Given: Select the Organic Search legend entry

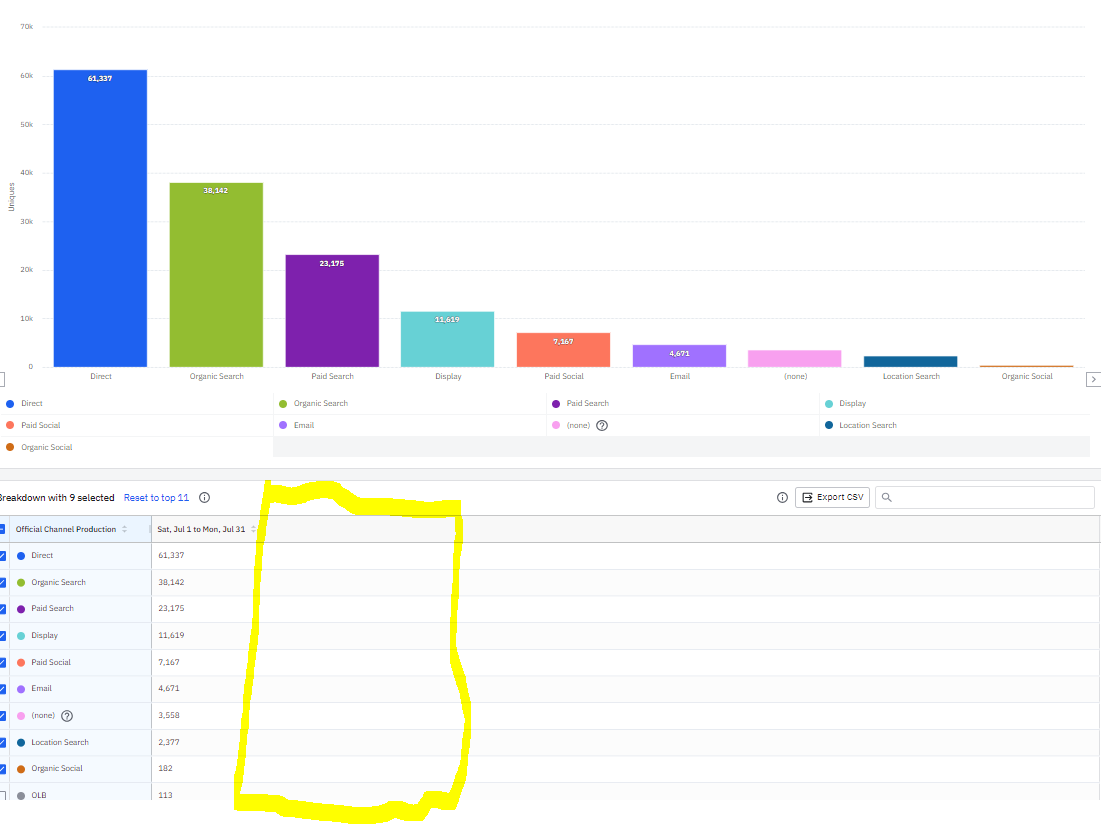Looking at the screenshot, I should [314, 404].
